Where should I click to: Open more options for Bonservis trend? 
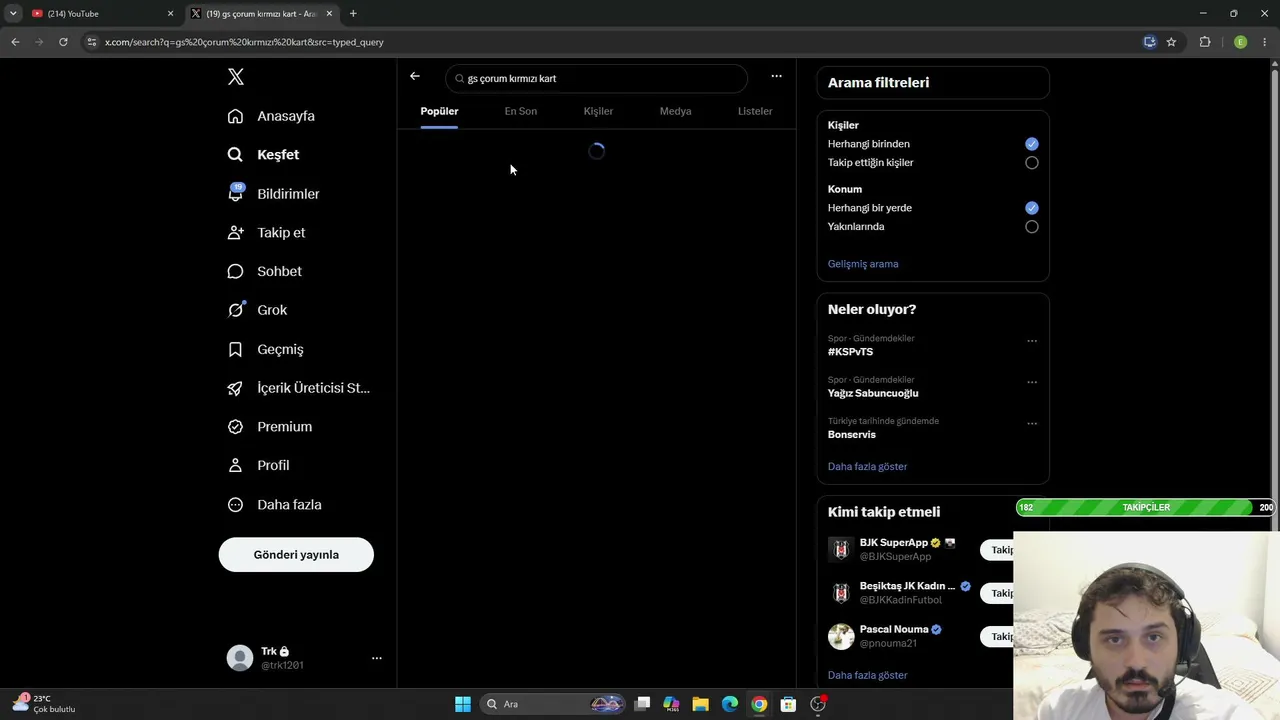1032,423
